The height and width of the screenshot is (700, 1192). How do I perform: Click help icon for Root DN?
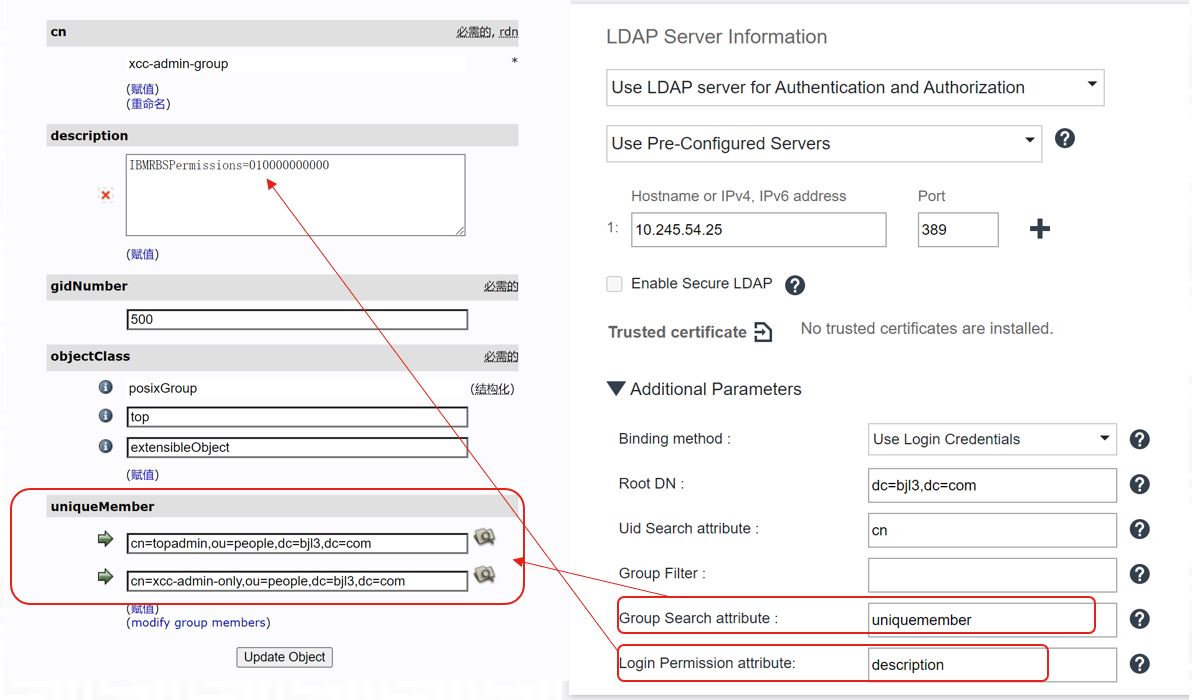(1139, 484)
